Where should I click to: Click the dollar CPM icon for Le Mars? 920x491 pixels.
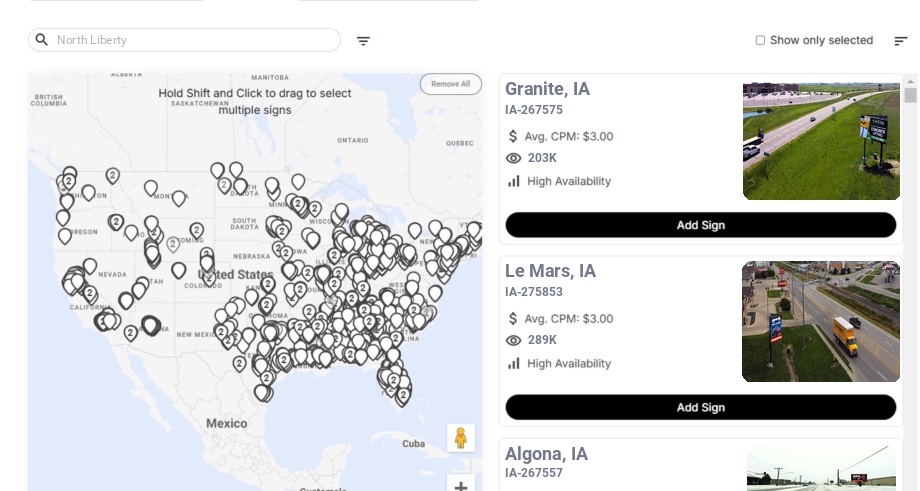pyautogui.click(x=513, y=319)
